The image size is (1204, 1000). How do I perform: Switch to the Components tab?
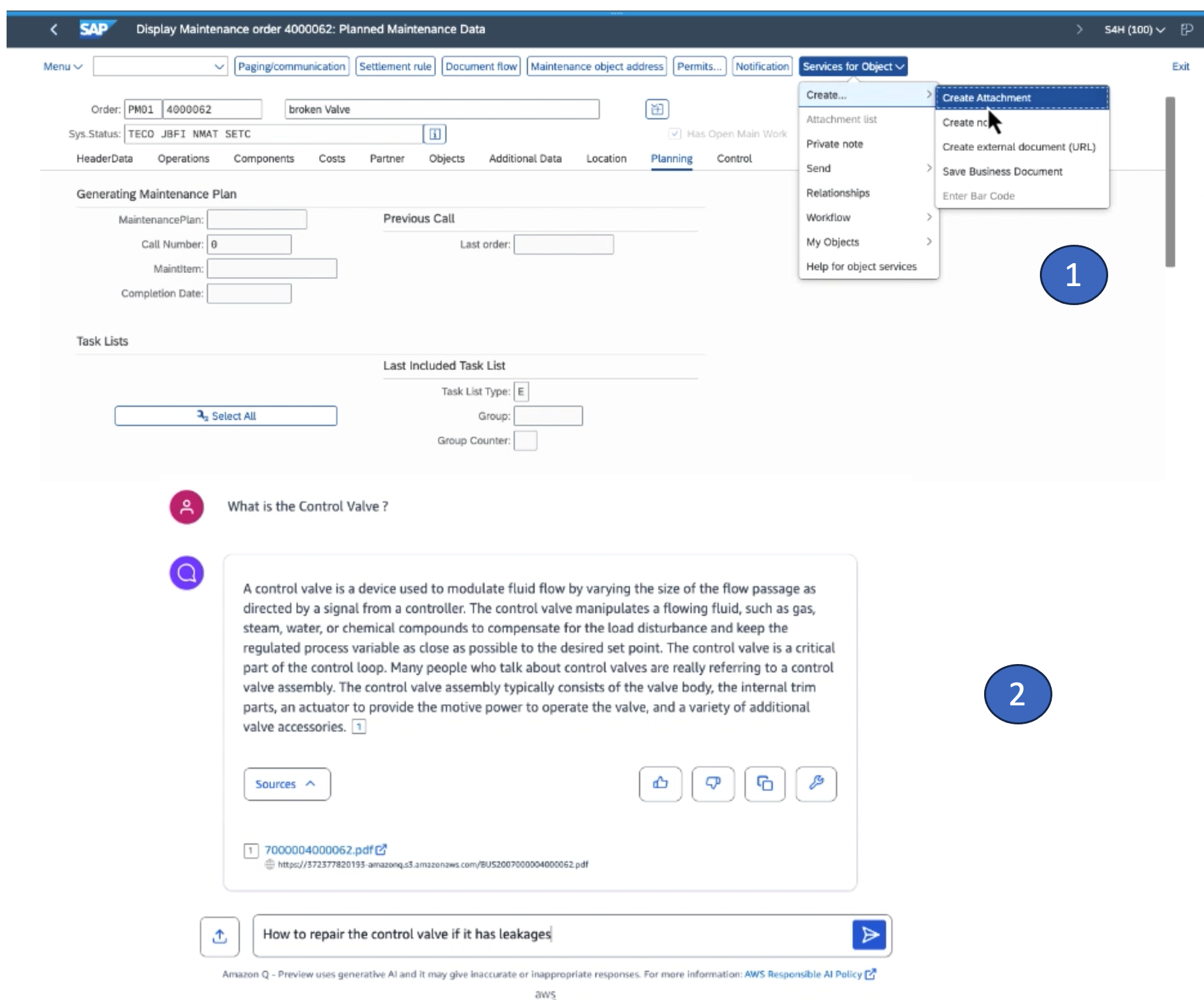coord(264,159)
